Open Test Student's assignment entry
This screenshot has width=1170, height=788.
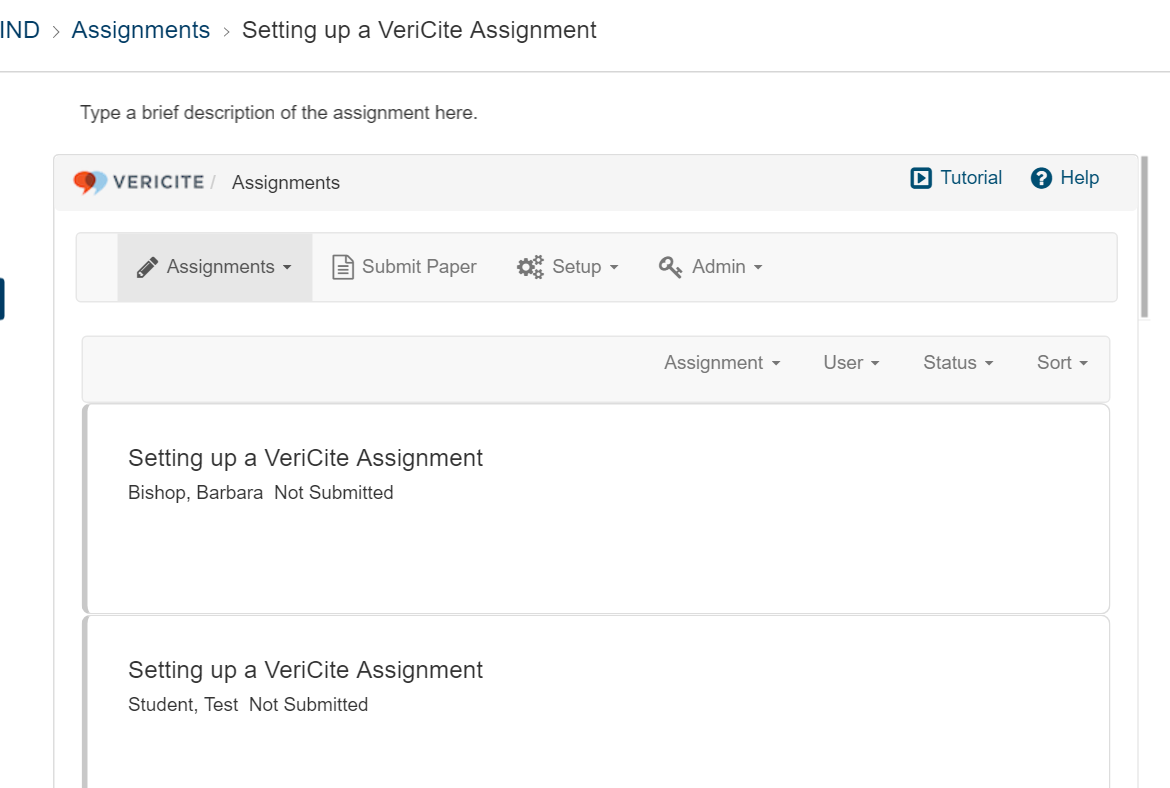(x=305, y=670)
